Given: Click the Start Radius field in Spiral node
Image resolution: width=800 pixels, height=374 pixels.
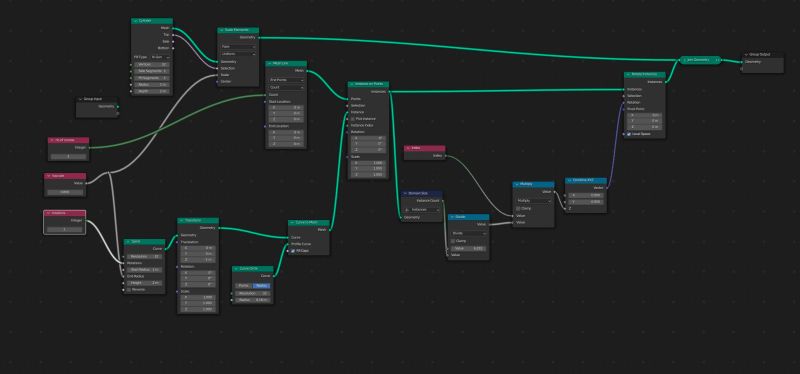Looking at the screenshot, I should tap(145, 269).
